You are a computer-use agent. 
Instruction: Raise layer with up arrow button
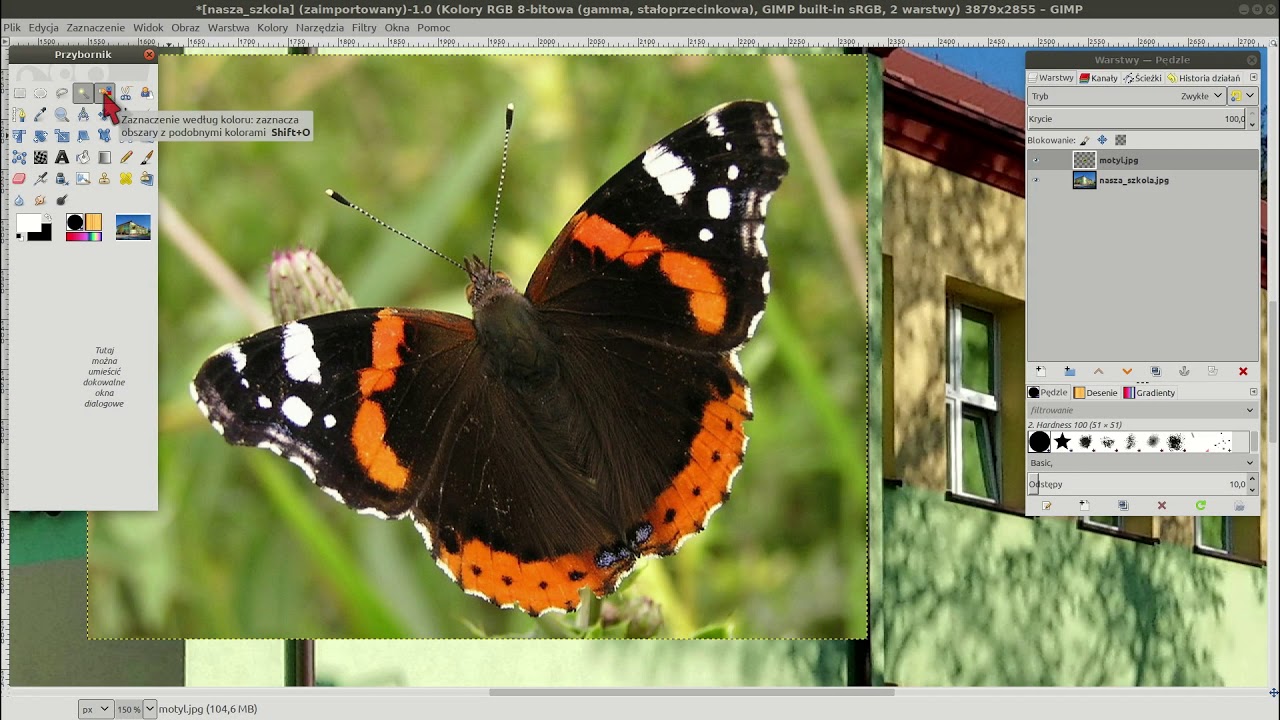tap(1099, 372)
